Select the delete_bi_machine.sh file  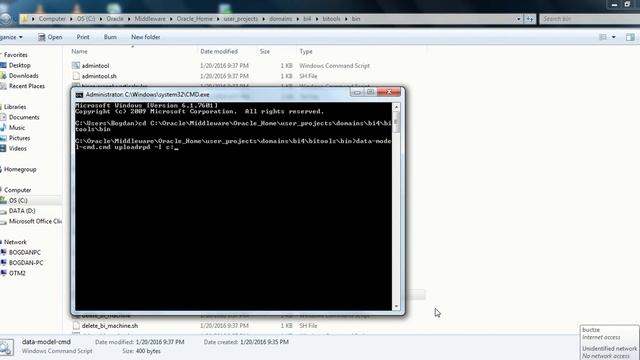click(109, 326)
